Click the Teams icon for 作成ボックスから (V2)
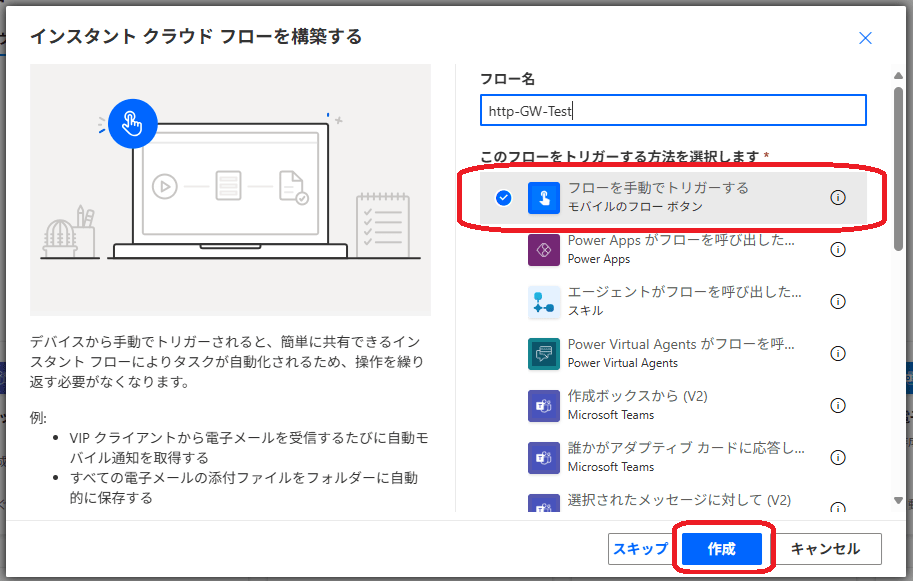The height and width of the screenshot is (581, 913). pyautogui.click(x=543, y=406)
